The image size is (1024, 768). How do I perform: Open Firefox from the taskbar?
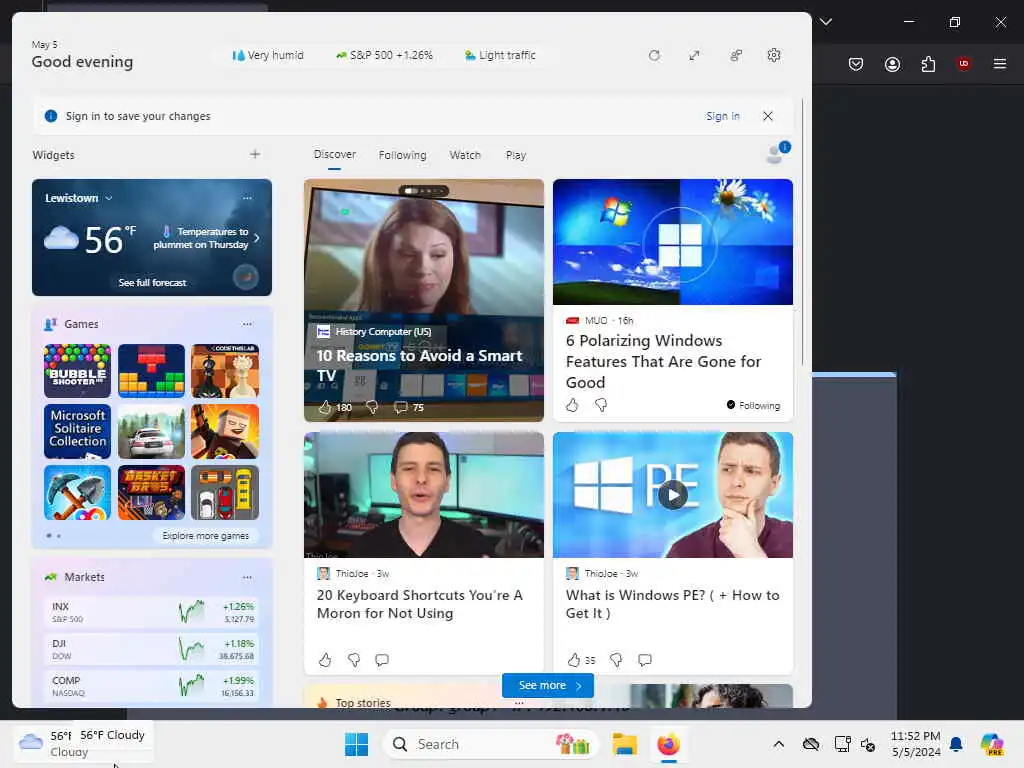[x=669, y=744]
